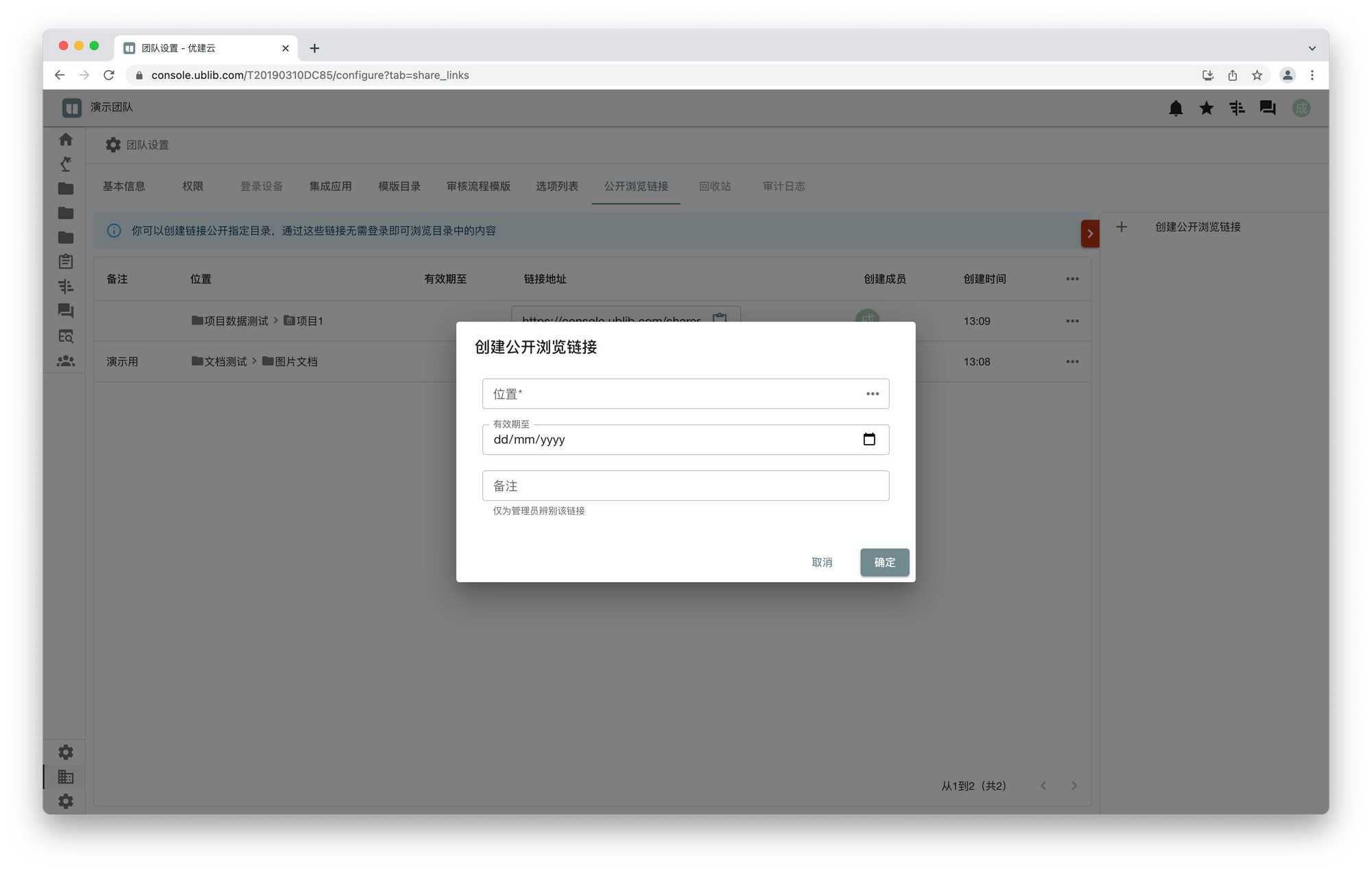The height and width of the screenshot is (871, 1372).
Task: Click the notifications bell icon
Action: coord(1176,108)
